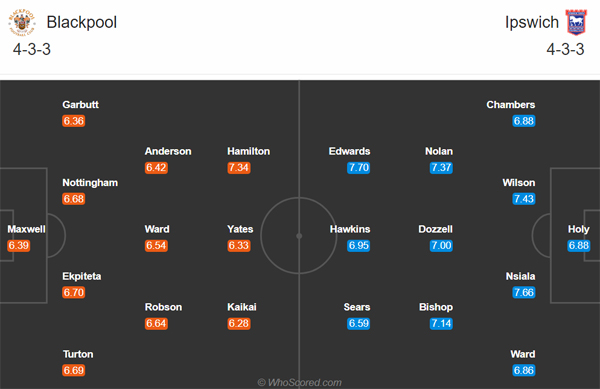The height and width of the screenshot is (389, 600).
Task: Select Hamilton's 7.34 rating badge
Action: pos(239,168)
